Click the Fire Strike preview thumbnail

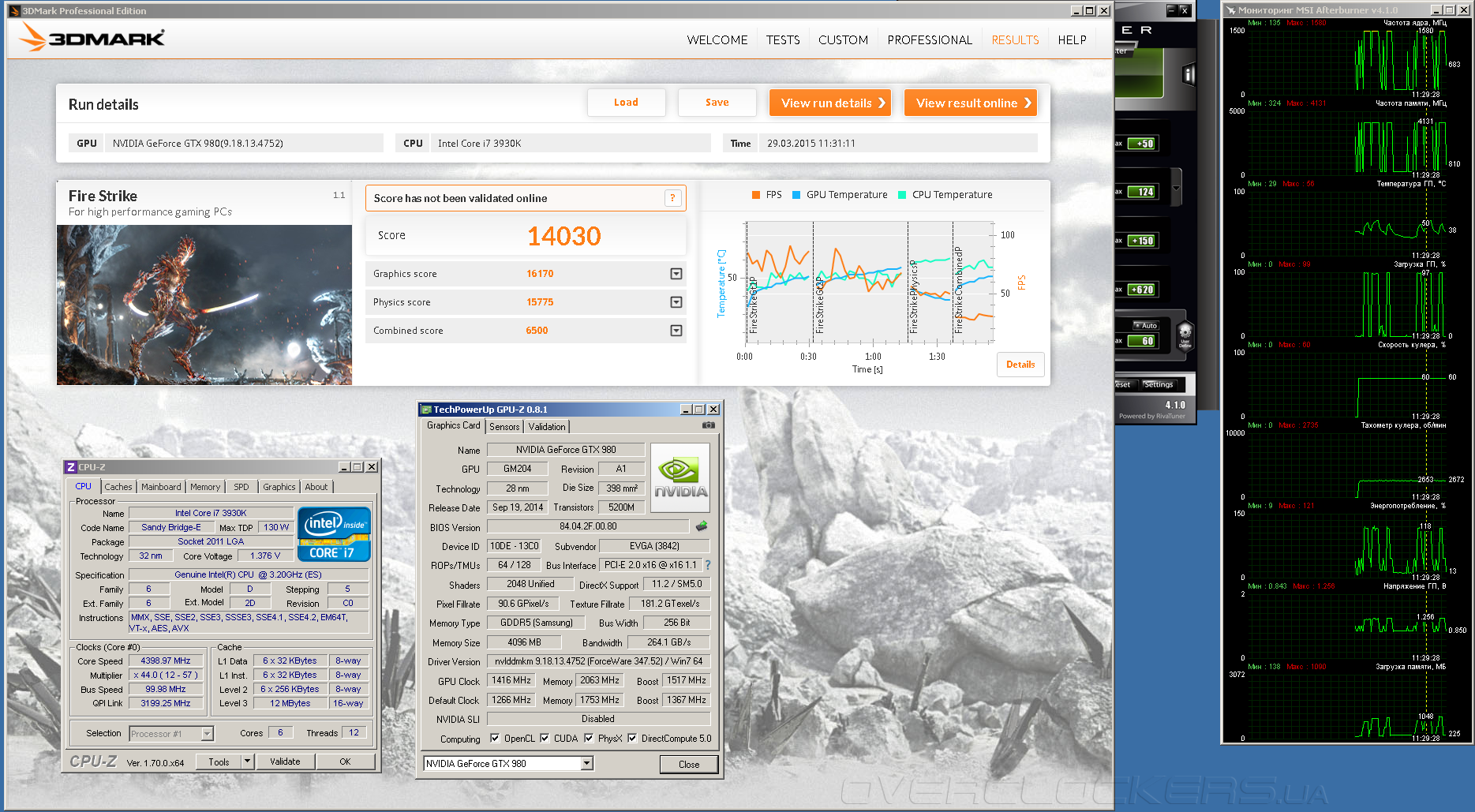click(x=204, y=305)
